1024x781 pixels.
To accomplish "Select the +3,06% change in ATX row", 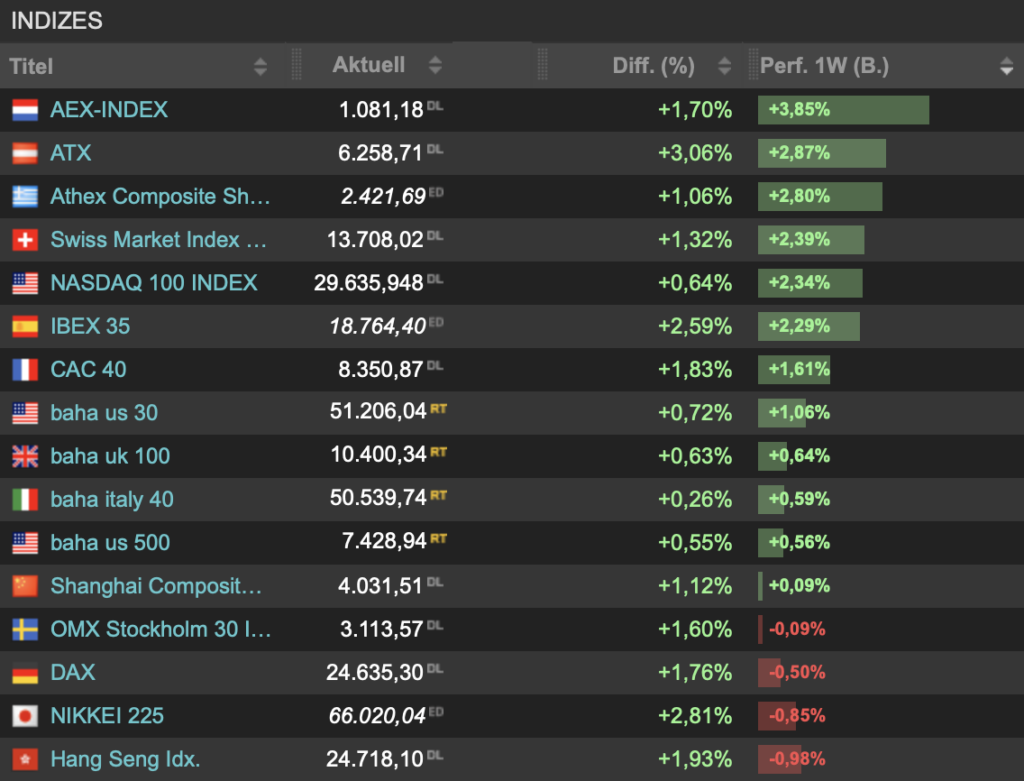I will [x=695, y=153].
